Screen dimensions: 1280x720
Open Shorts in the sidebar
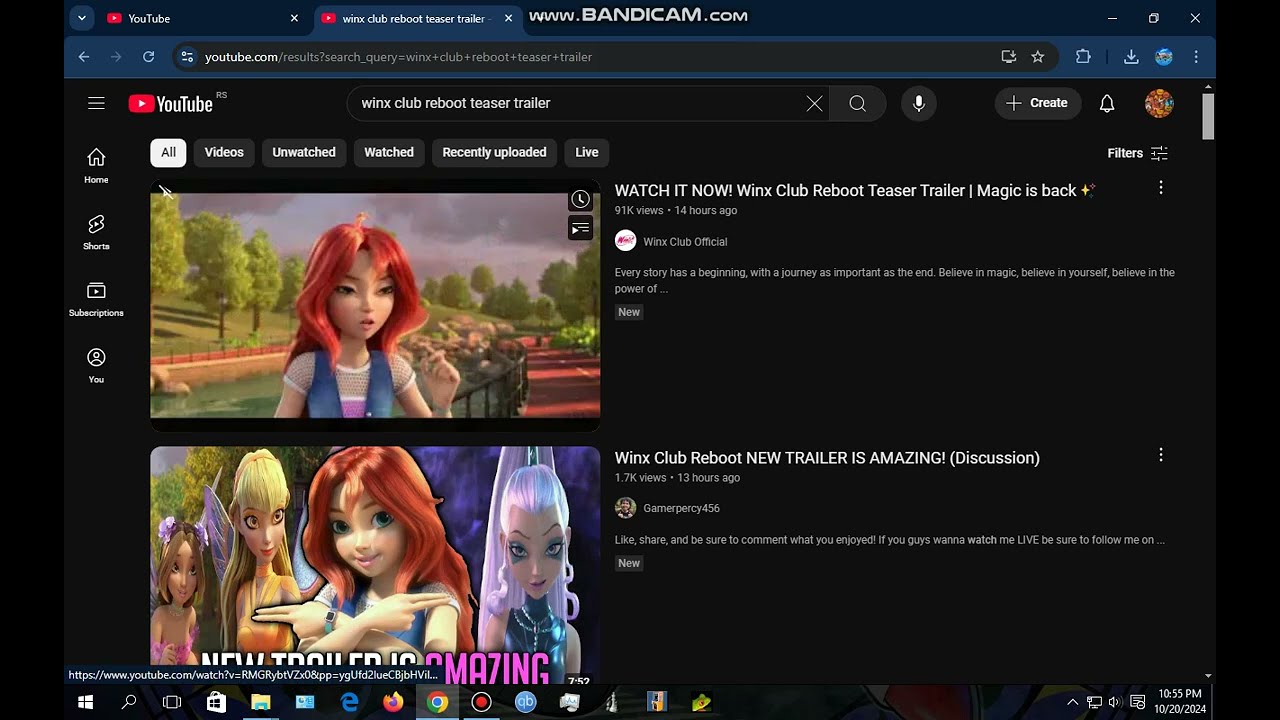pos(96,232)
